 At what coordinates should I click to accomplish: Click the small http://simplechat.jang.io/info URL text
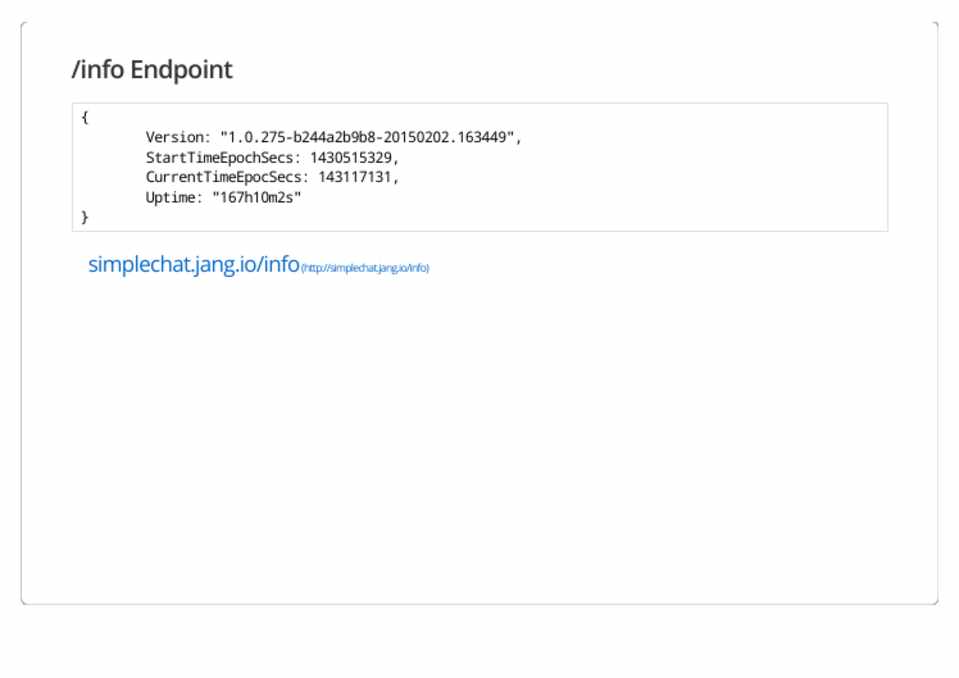point(365,268)
